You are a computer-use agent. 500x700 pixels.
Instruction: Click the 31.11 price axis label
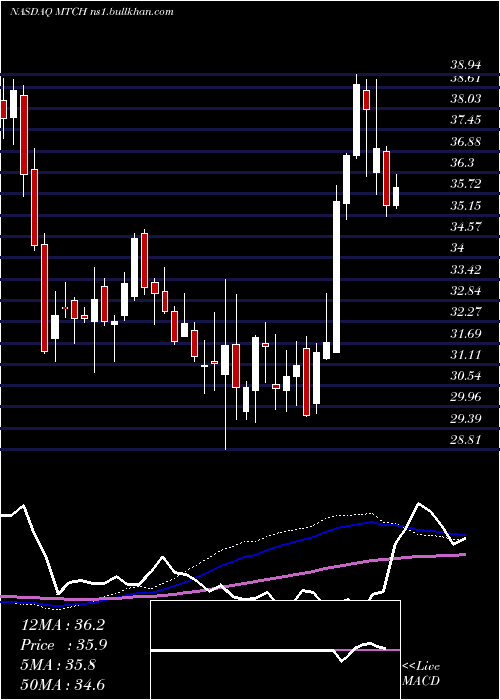click(466, 355)
